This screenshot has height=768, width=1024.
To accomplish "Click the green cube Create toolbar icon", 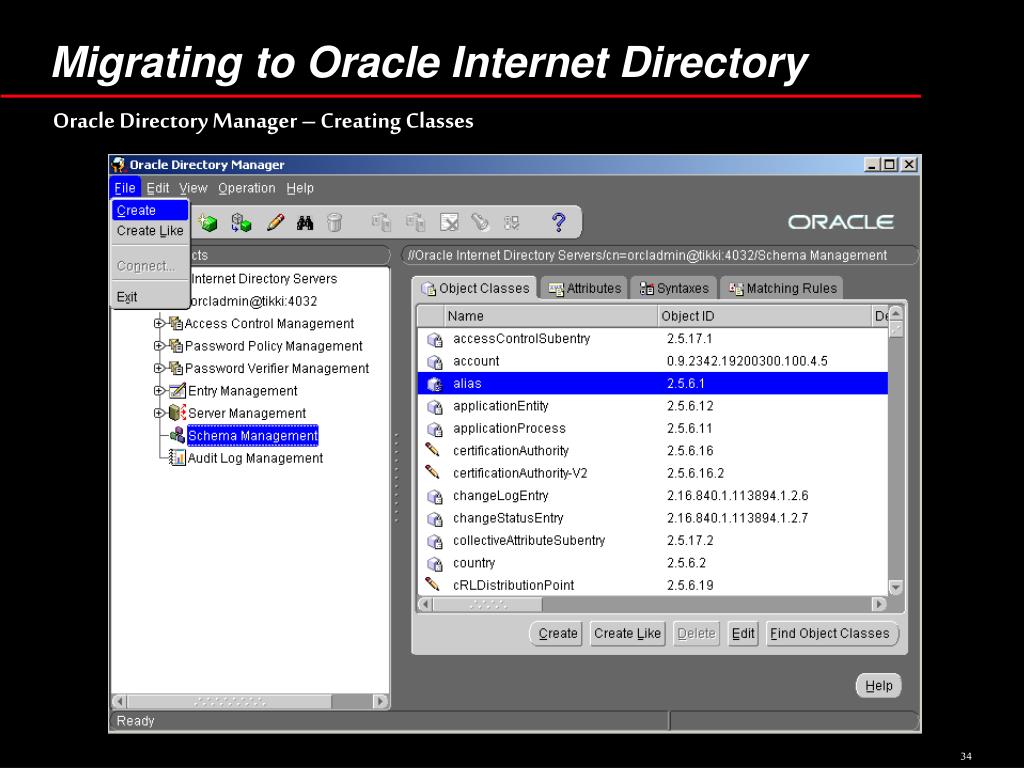I will click(208, 223).
